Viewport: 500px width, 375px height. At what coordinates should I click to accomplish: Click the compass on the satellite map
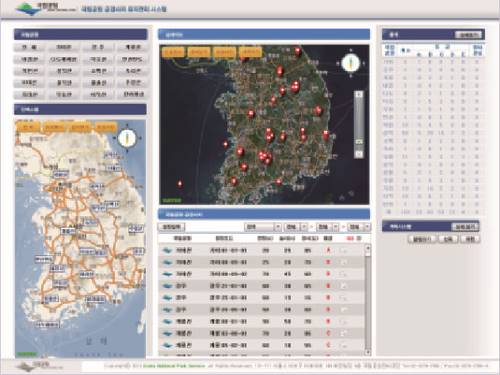pos(351,63)
